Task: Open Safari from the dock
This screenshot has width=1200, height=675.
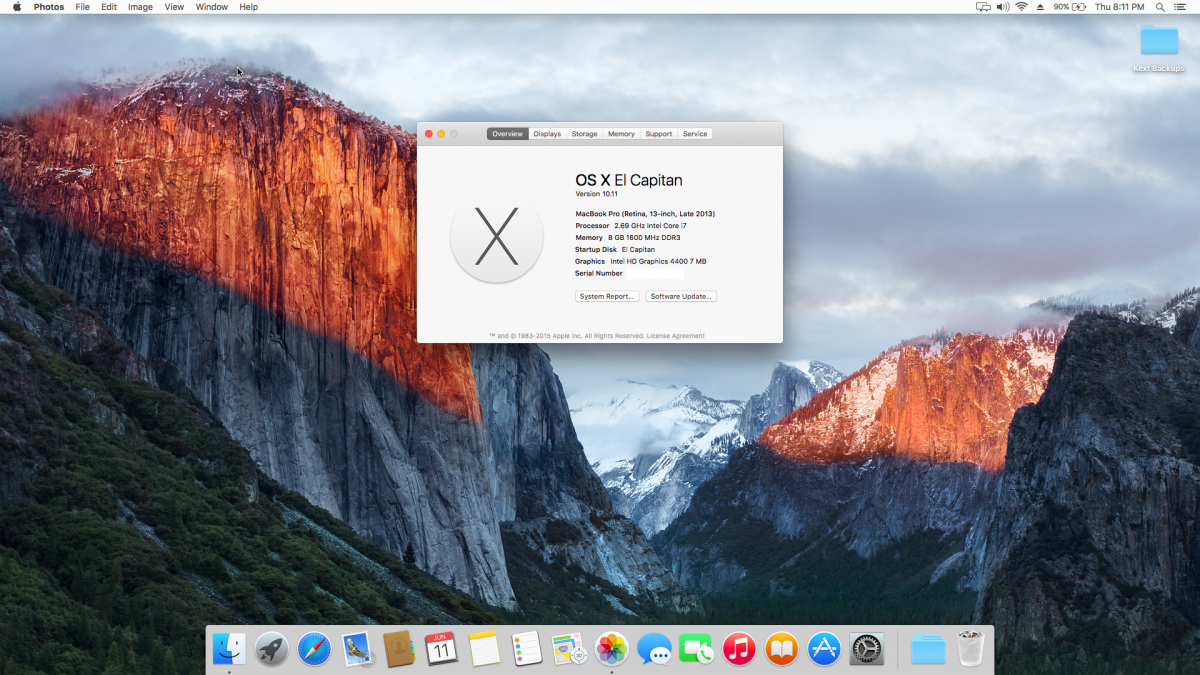Action: (x=314, y=649)
